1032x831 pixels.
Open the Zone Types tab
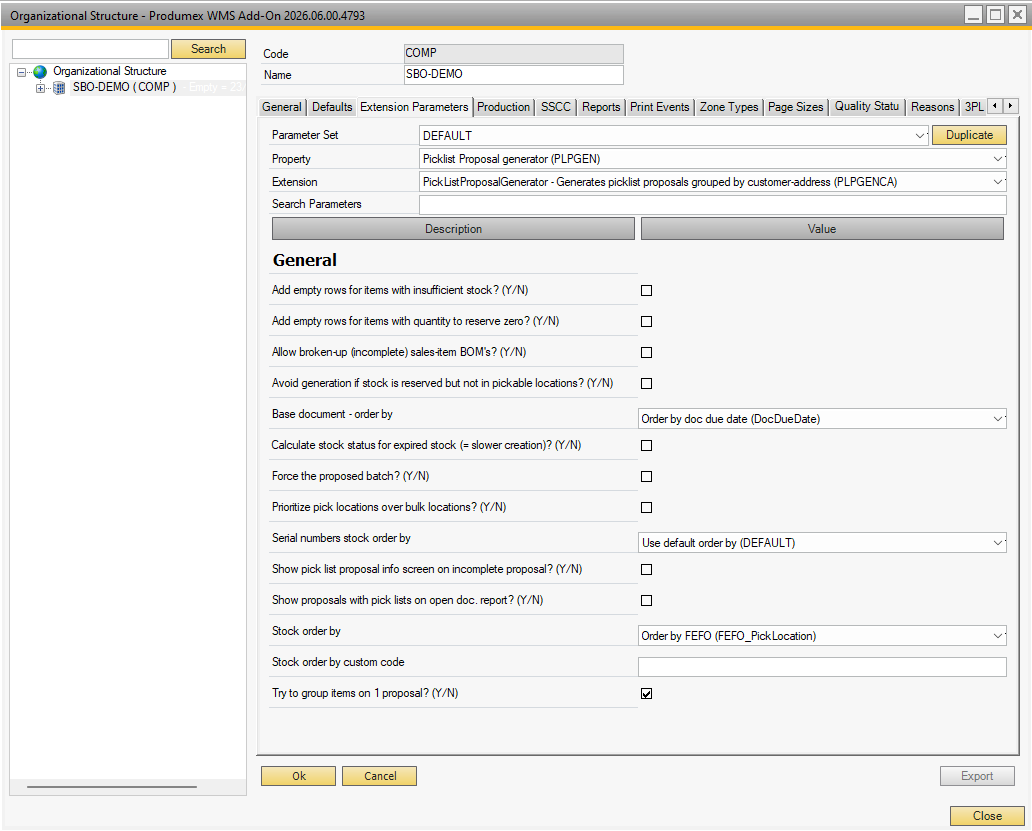[x=729, y=107]
